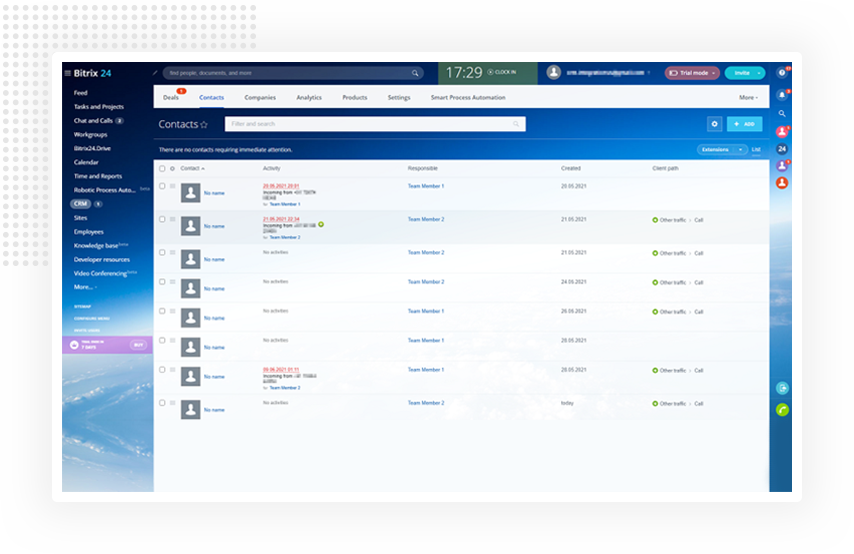Viewport: 854px width, 554px height.
Task: Check the row with 09.06.2021 01:11 activity
Action: pyautogui.click(x=162, y=369)
